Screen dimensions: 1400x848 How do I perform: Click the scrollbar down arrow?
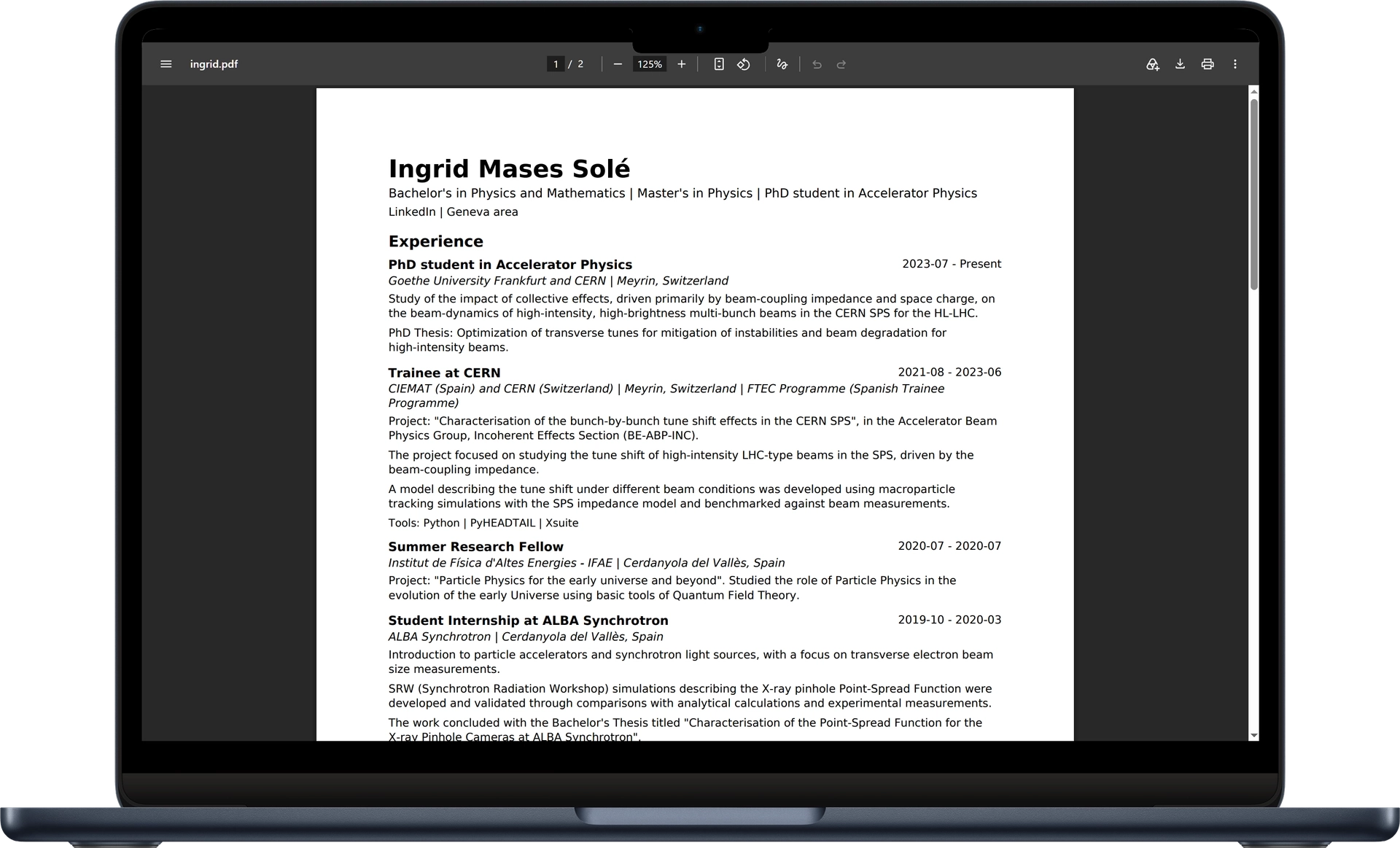coord(1254,735)
